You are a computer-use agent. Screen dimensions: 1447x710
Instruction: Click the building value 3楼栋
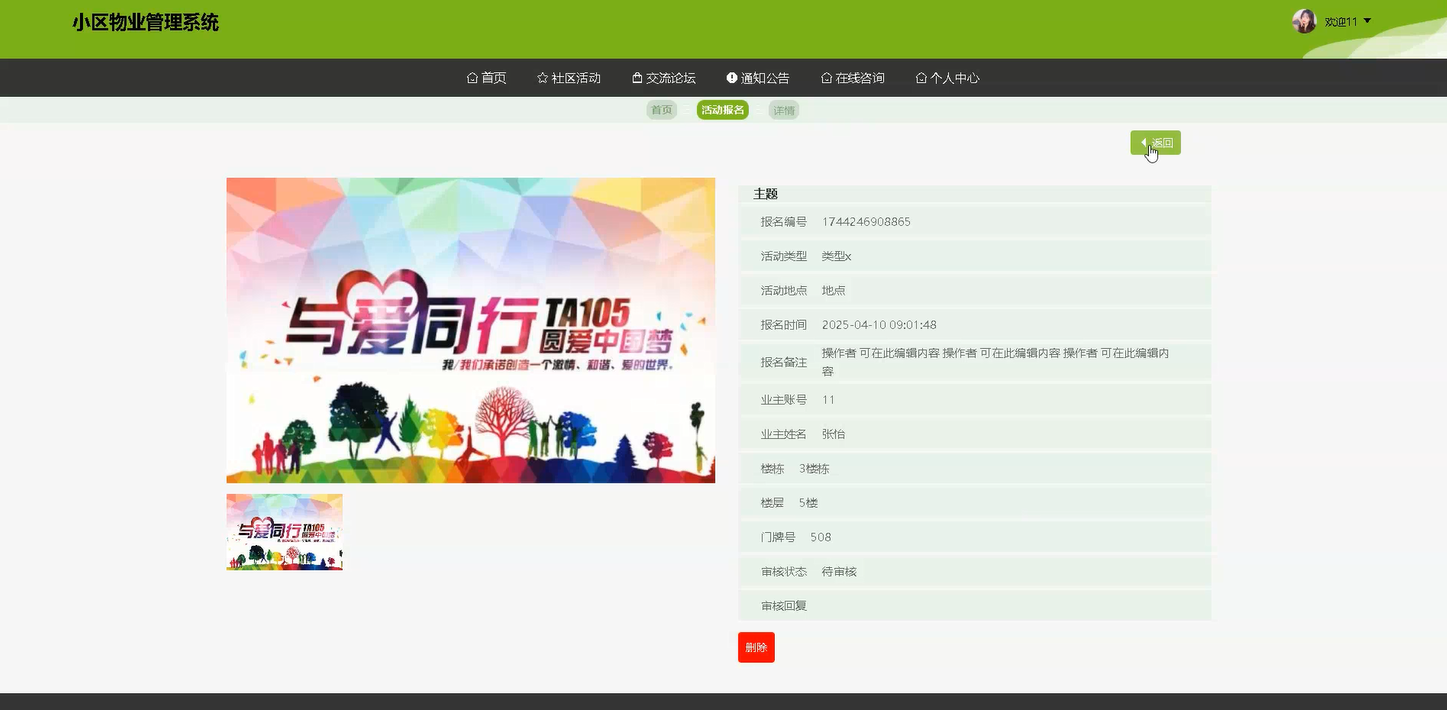(x=814, y=468)
